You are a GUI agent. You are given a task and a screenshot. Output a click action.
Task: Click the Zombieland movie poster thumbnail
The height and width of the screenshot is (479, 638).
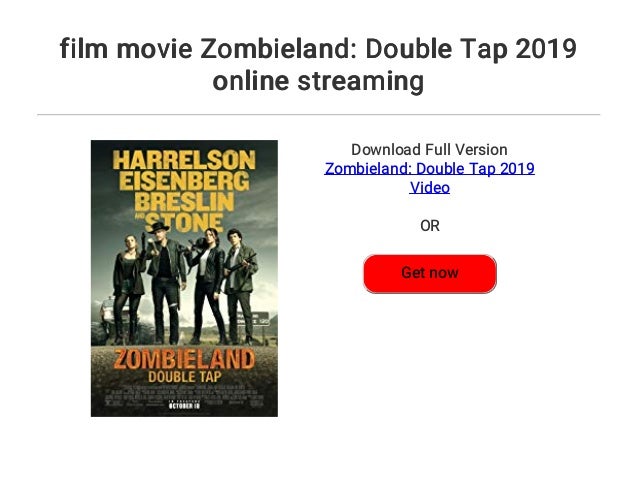tap(184, 278)
